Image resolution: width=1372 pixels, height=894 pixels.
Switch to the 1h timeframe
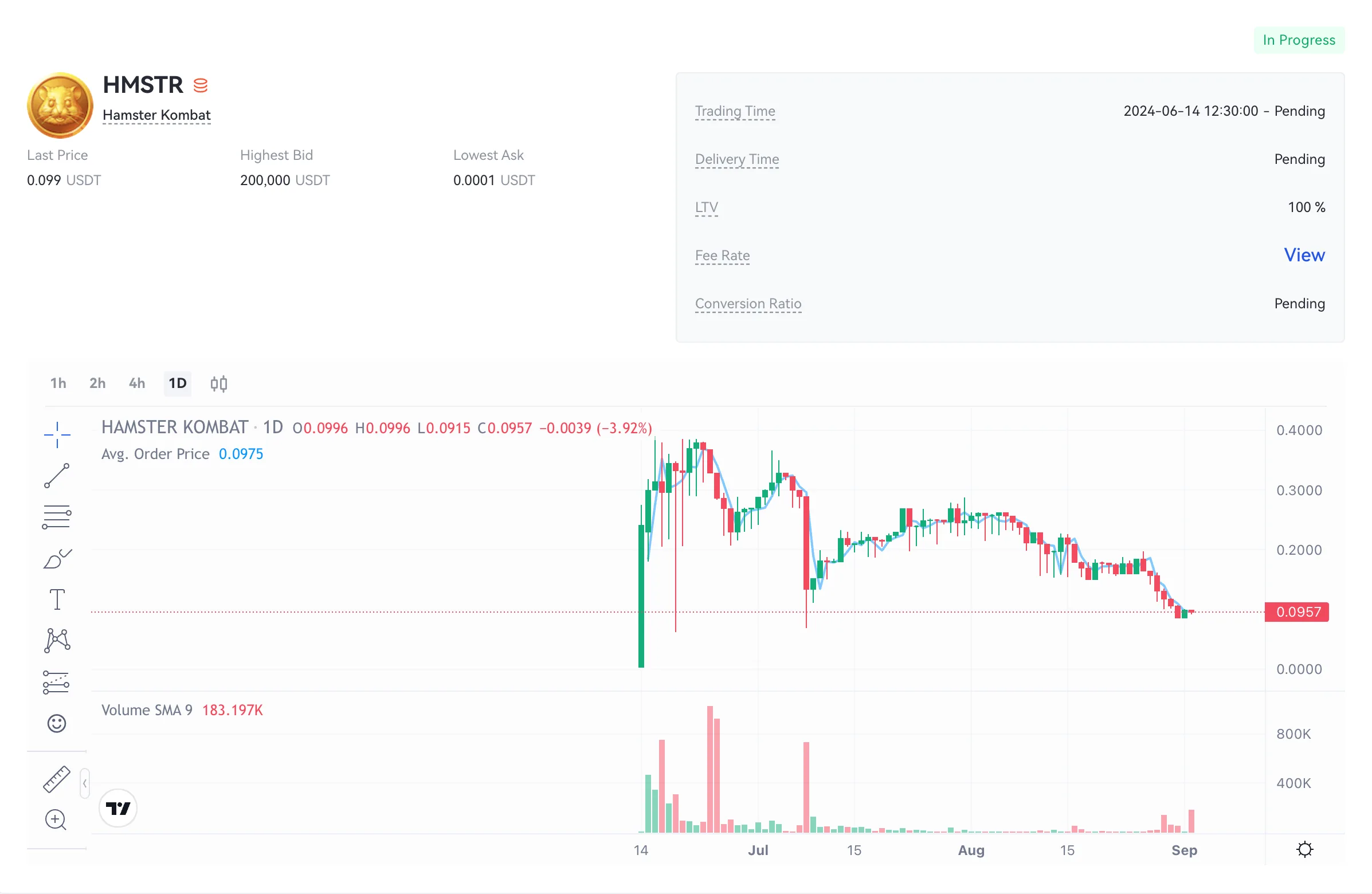click(58, 383)
